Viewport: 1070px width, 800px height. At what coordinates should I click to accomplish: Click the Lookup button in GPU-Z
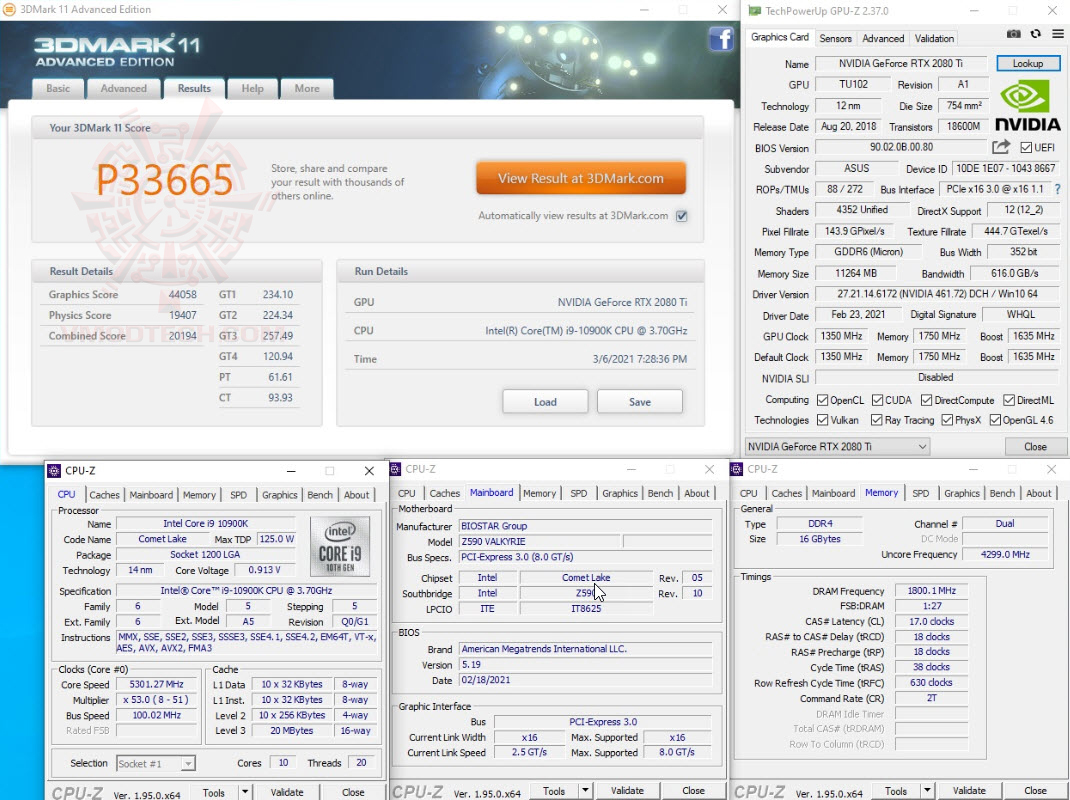click(1028, 63)
